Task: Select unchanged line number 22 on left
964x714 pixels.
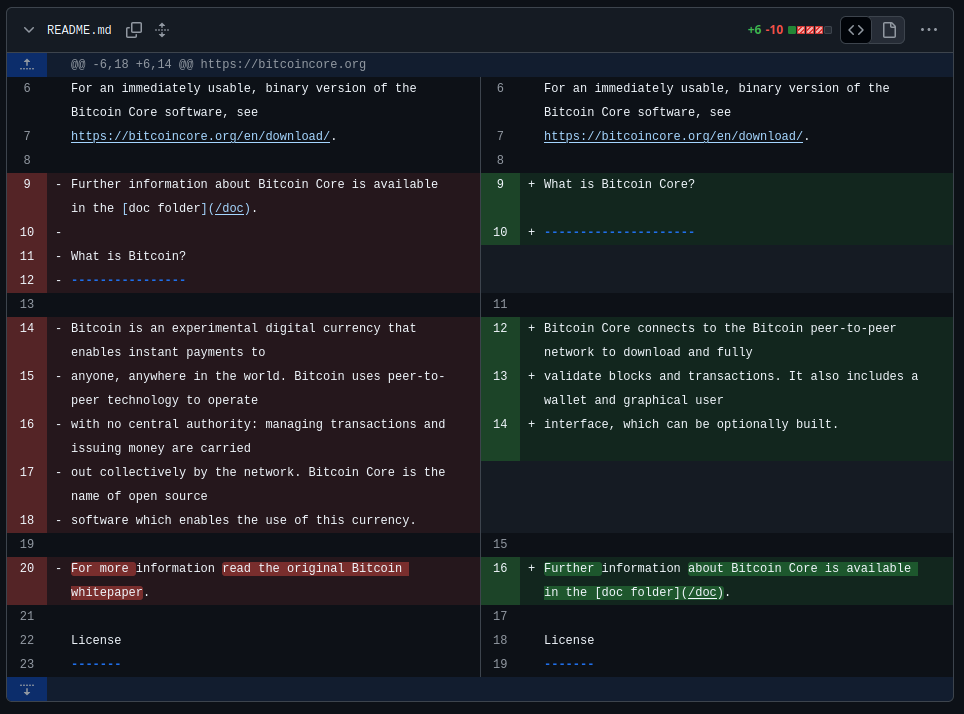Action: coord(27,640)
